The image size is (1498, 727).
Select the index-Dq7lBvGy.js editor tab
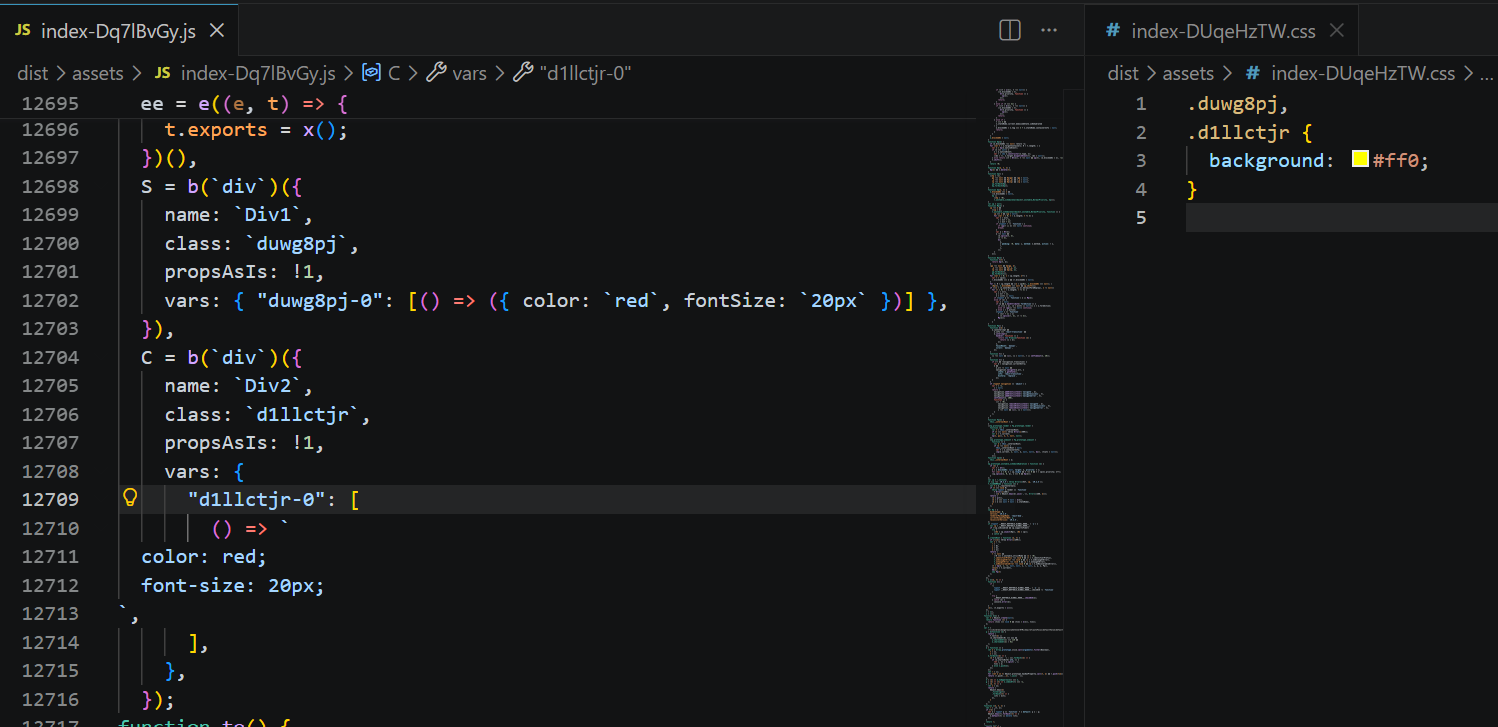click(x=118, y=31)
